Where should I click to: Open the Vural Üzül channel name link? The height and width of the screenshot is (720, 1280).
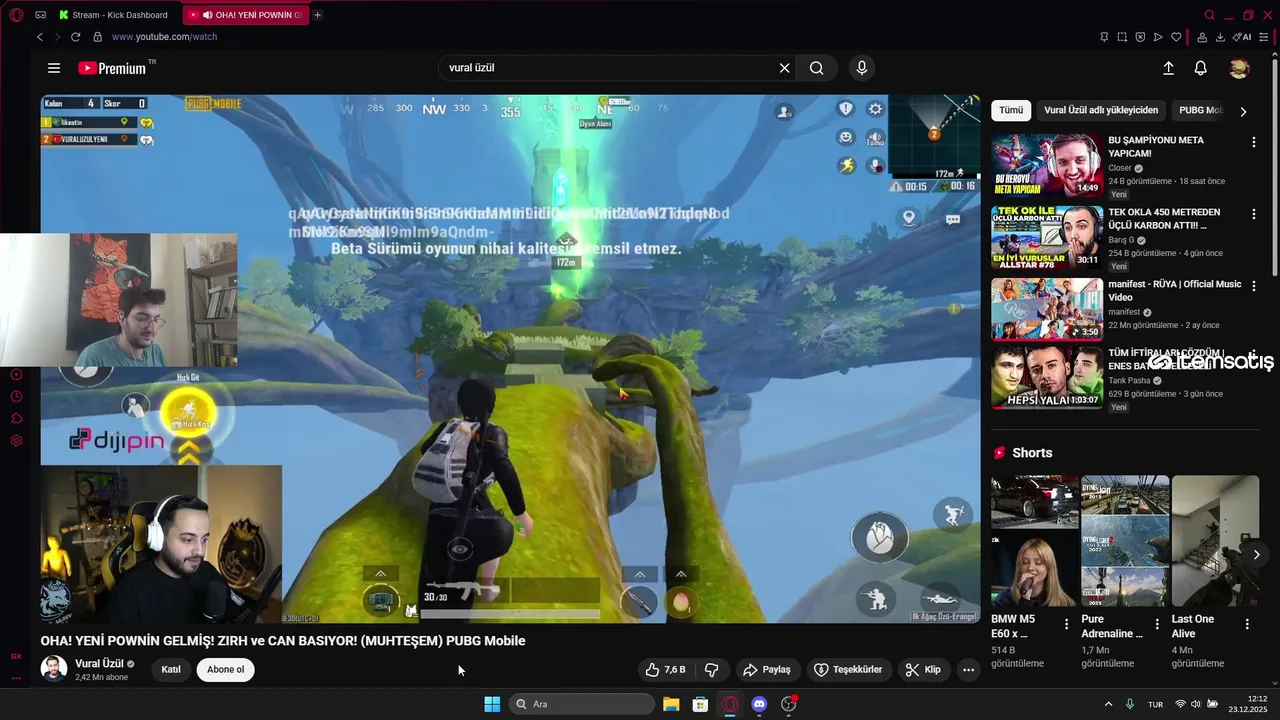pos(99,663)
